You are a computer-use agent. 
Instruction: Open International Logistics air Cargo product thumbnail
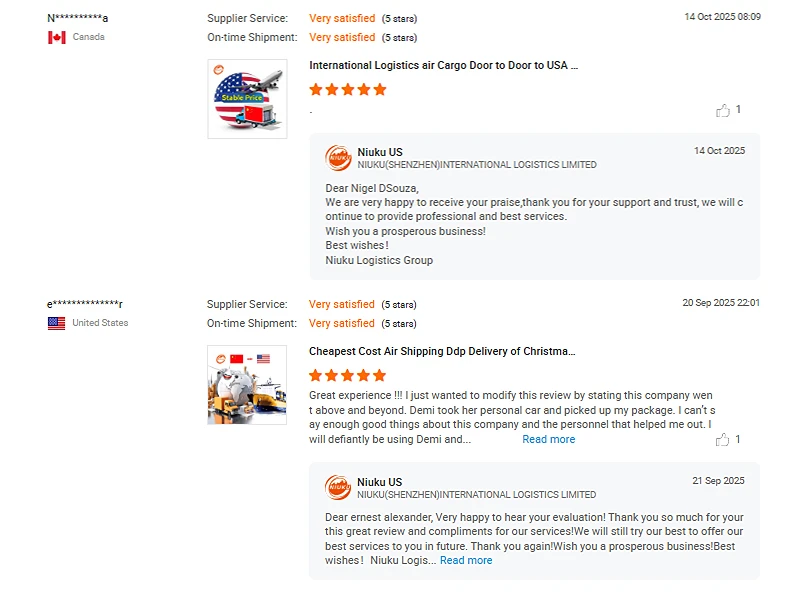click(247, 99)
